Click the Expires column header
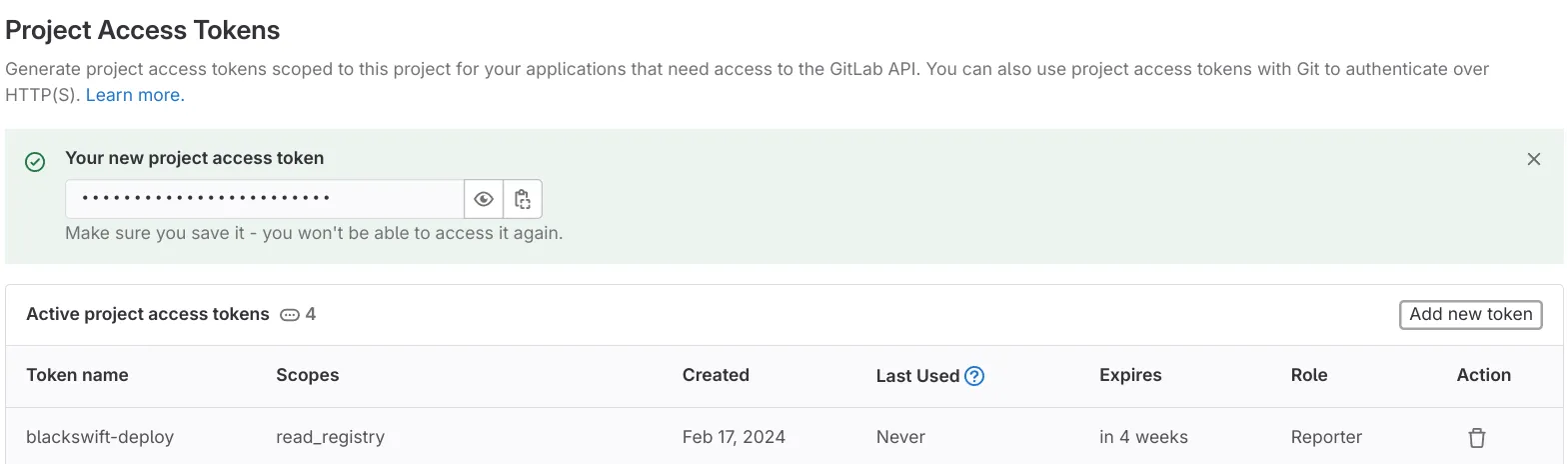 click(1130, 375)
